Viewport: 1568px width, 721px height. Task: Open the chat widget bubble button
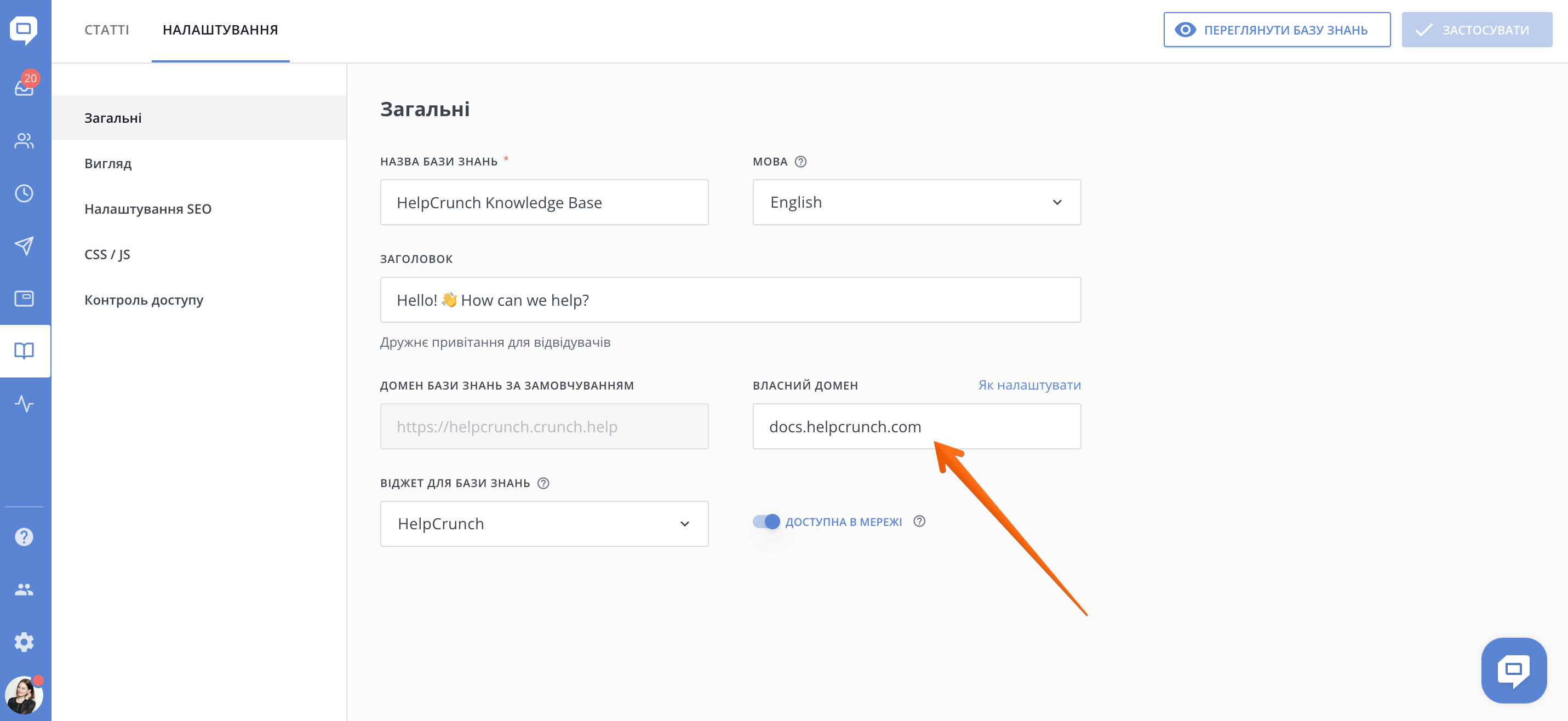(1513, 670)
